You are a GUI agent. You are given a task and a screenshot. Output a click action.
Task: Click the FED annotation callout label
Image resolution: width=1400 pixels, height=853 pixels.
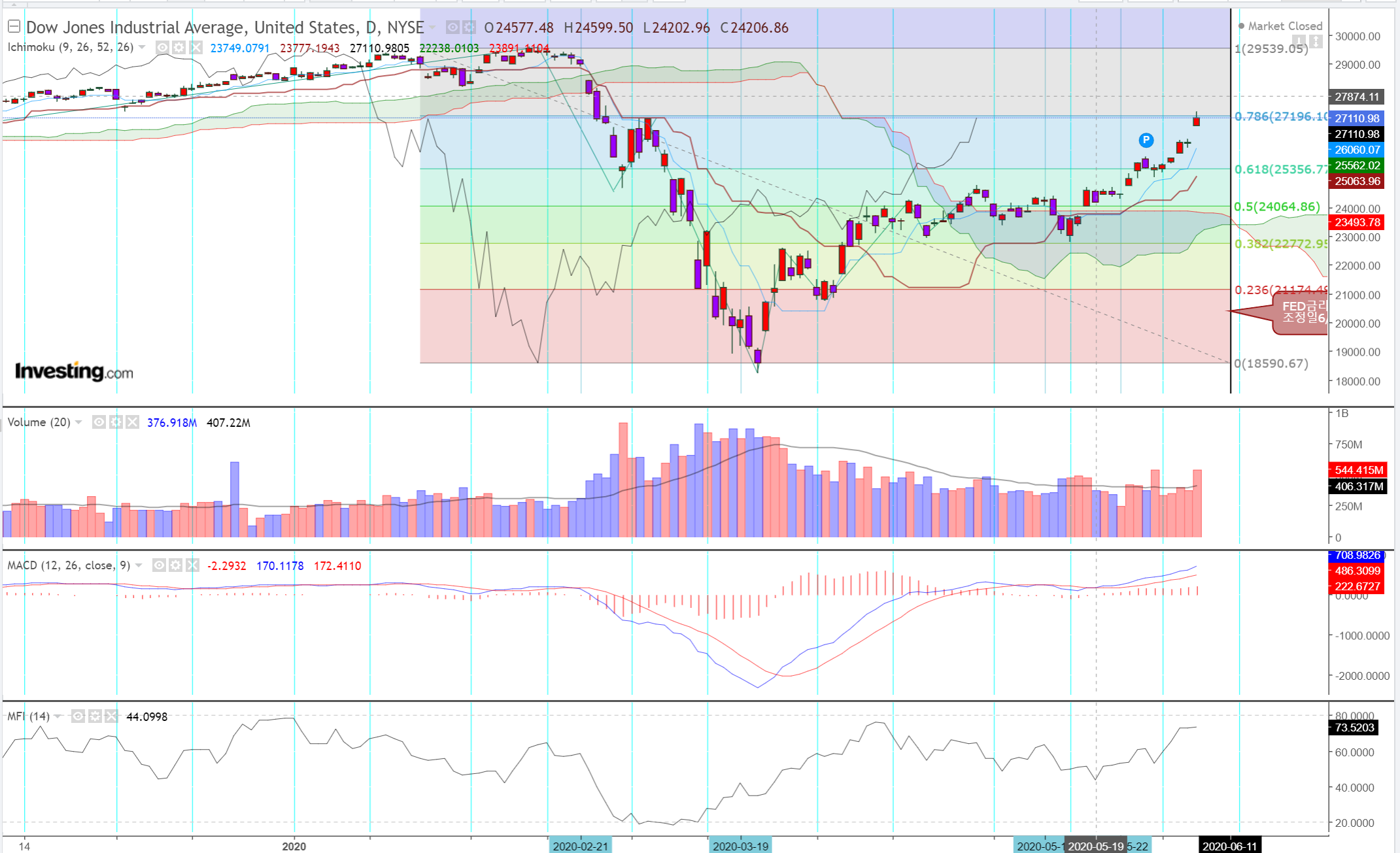tap(1301, 313)
